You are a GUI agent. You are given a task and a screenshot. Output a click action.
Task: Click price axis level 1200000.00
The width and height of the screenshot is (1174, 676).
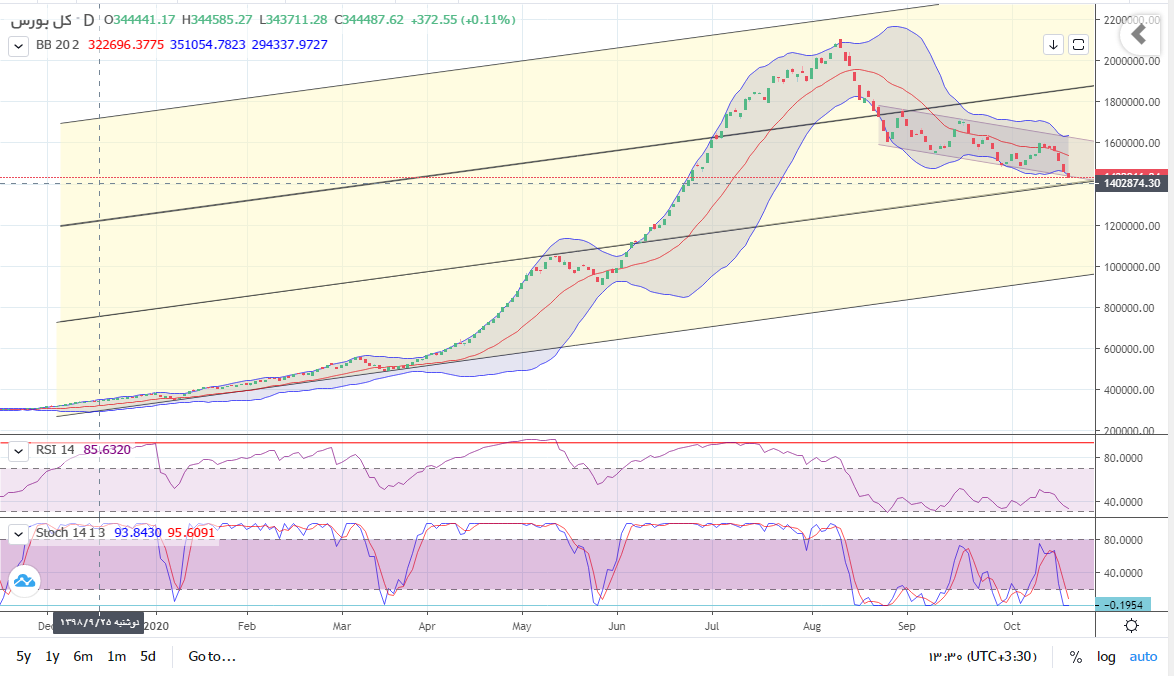tap(1132, 226)
